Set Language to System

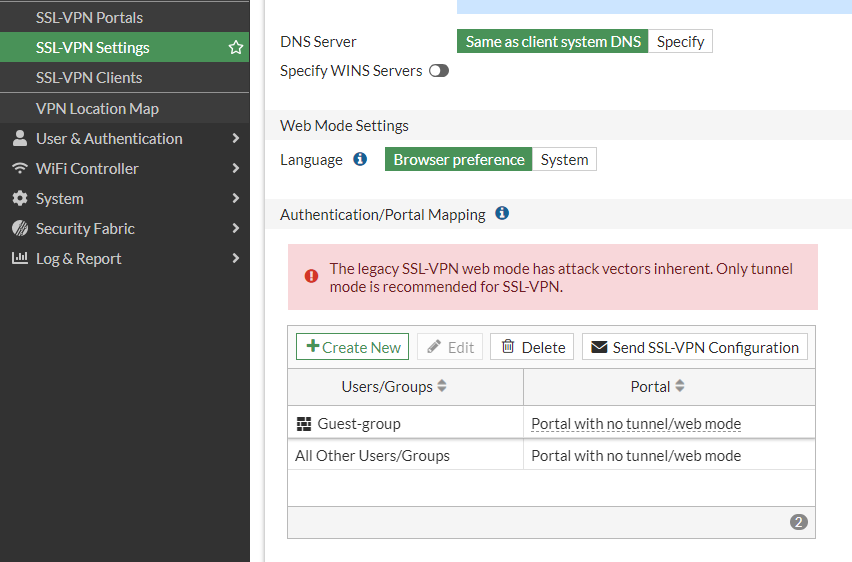pos(564,160)
